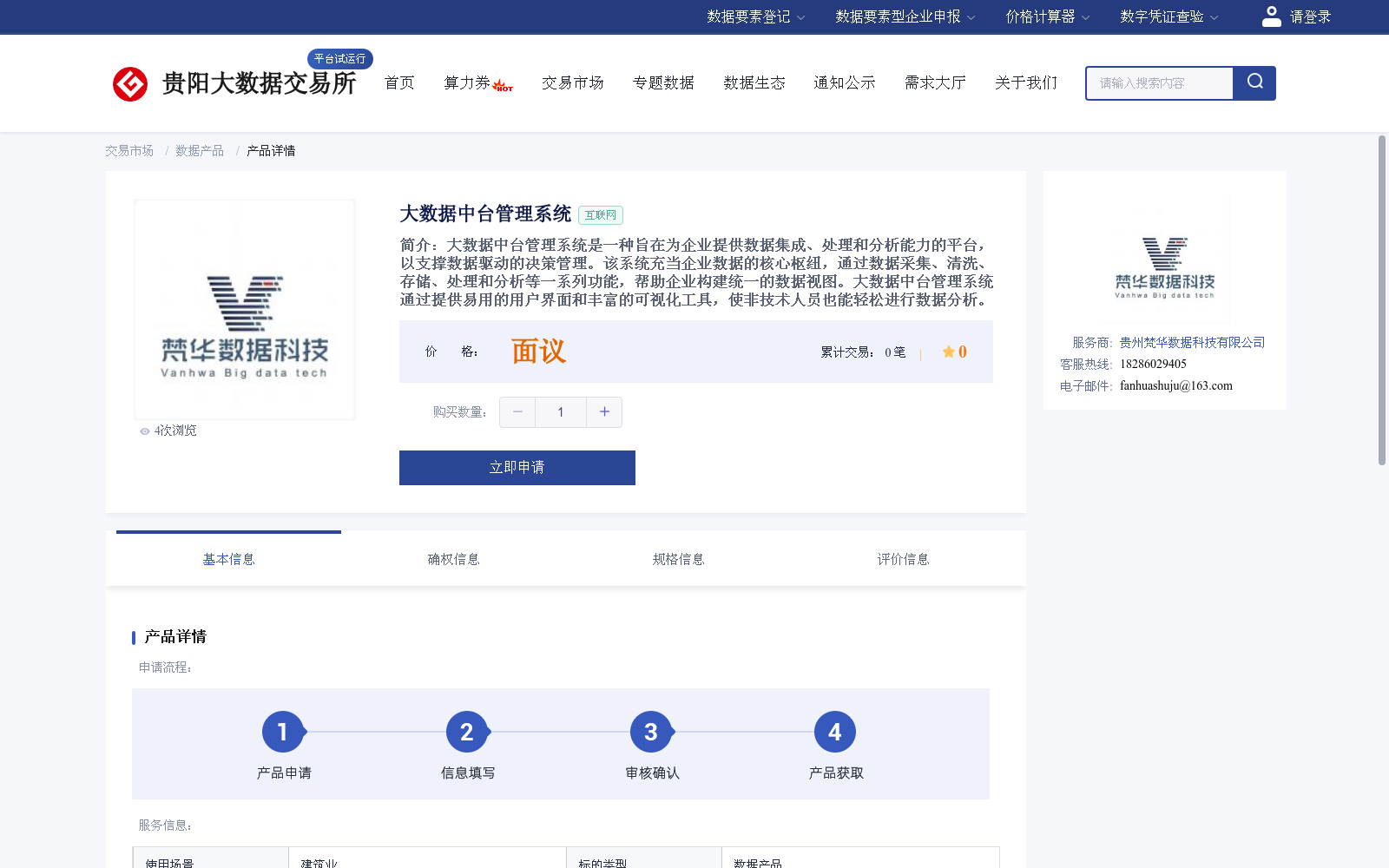Open 关于我们 navigation item
The height and width of the screenshot is (868, 1389).
(x=1026, y=82)
